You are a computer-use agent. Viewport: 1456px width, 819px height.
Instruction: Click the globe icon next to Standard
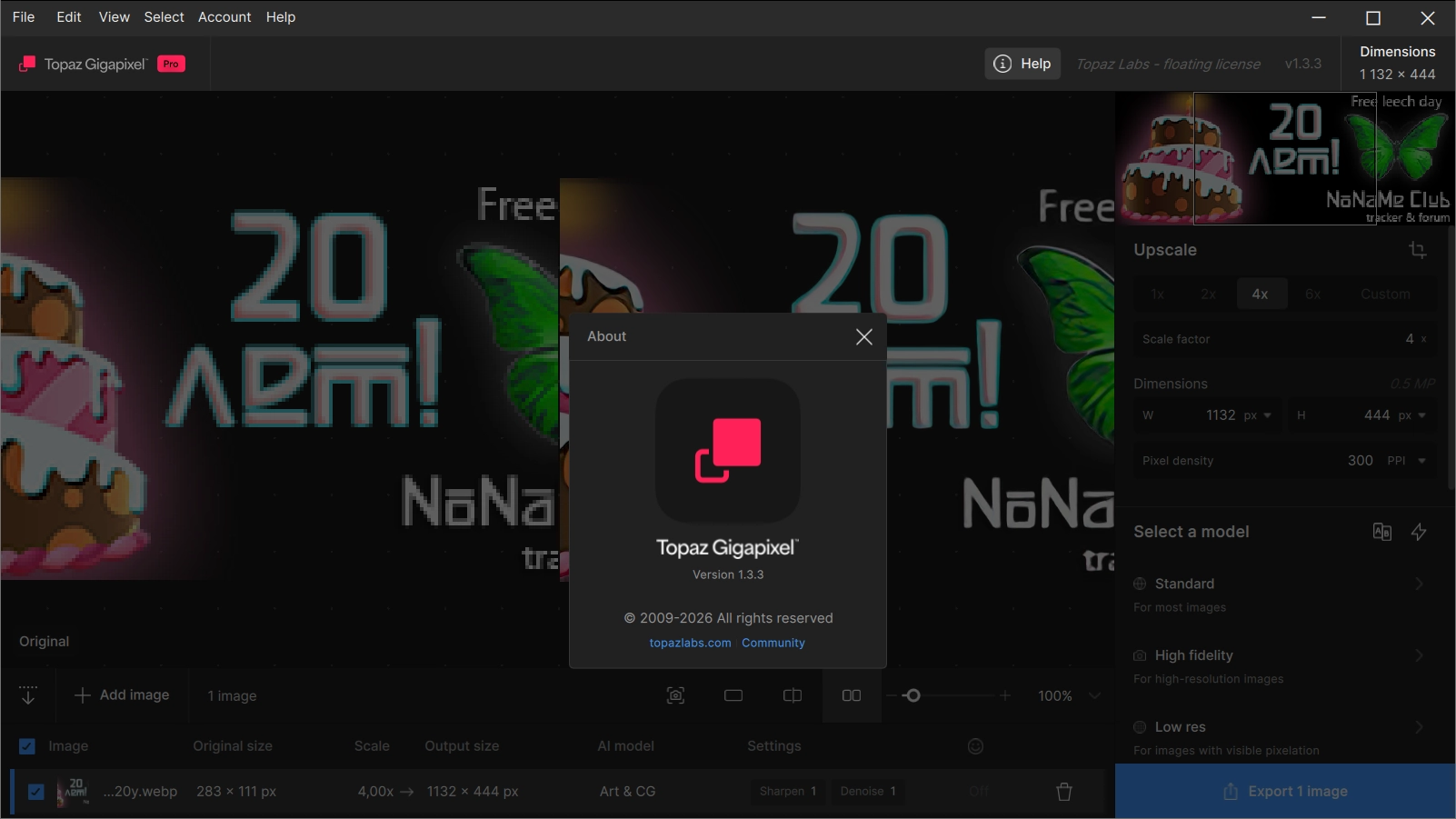[x=1140, y=584]
